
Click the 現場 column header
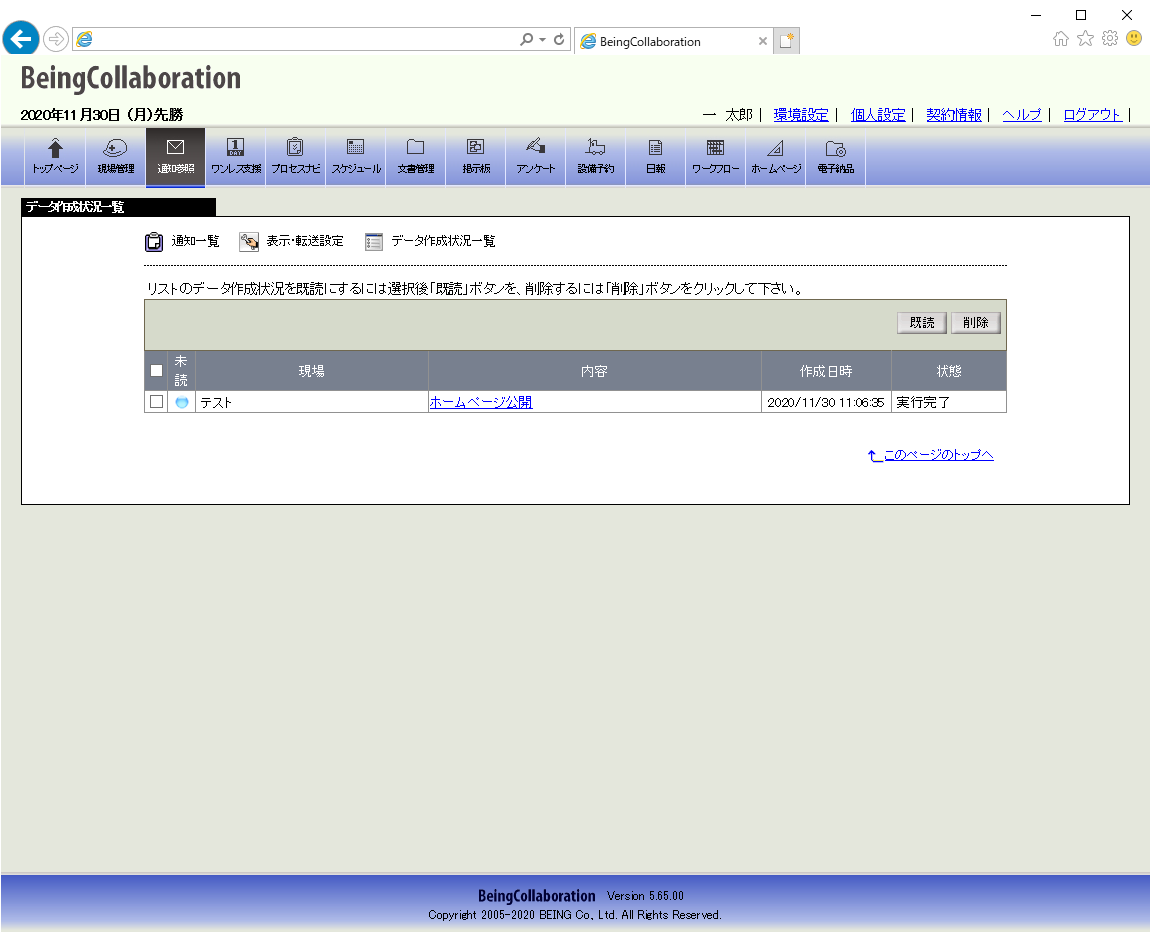tap(312, 371)
